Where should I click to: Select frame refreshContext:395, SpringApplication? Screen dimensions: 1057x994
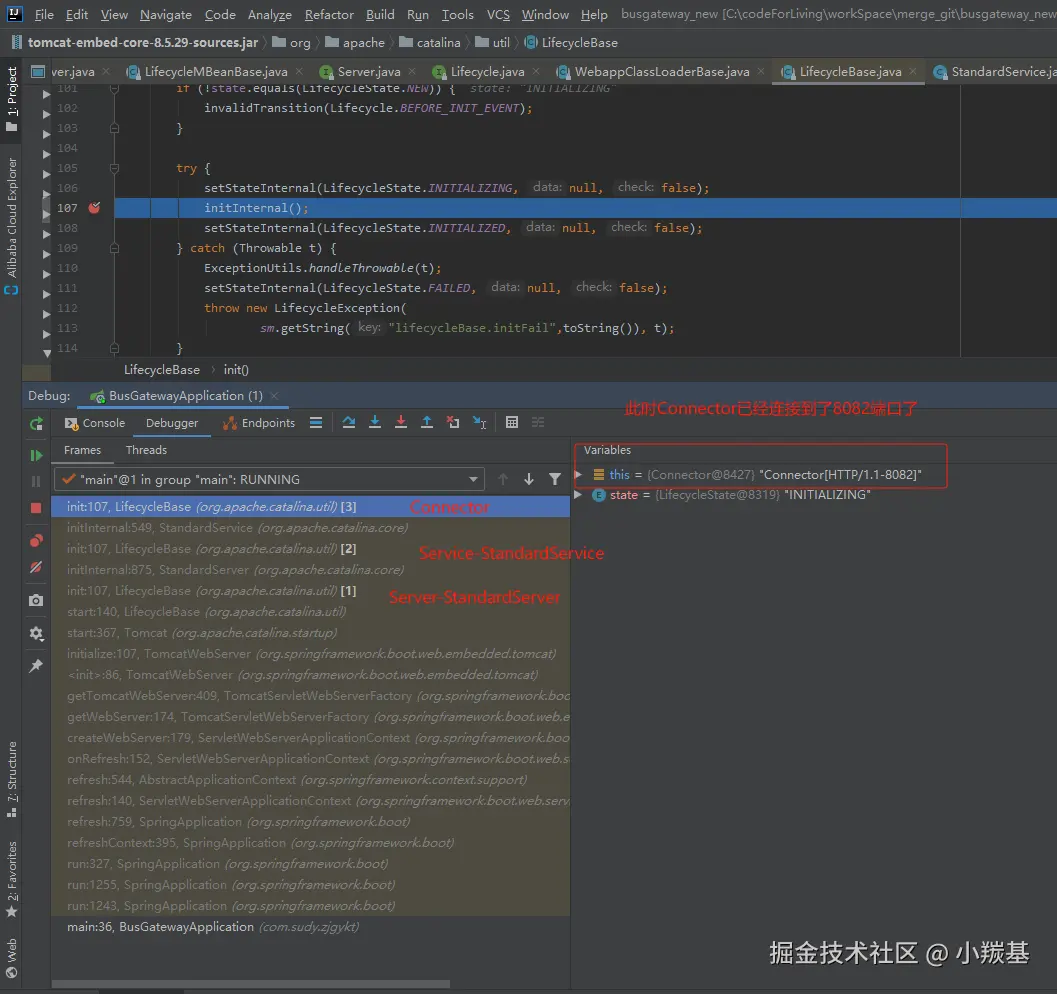click(x=310, y=842)
